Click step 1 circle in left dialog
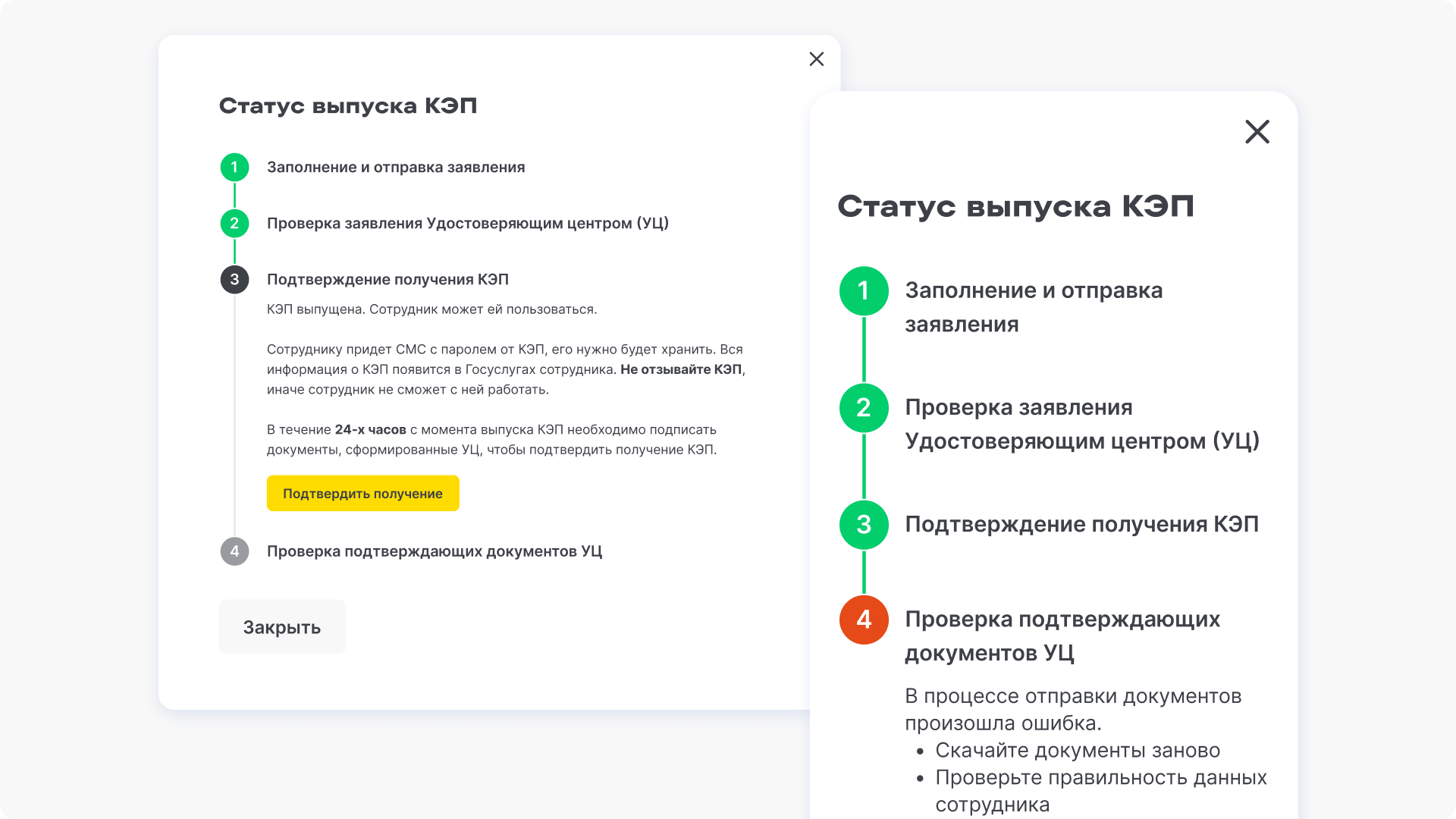 click(x=235, y=168)
